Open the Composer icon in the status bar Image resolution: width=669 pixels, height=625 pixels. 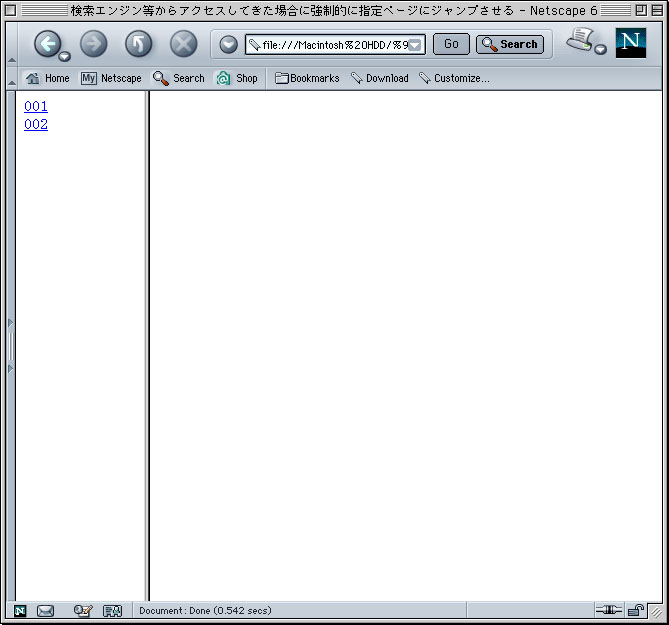coord(83,611)
